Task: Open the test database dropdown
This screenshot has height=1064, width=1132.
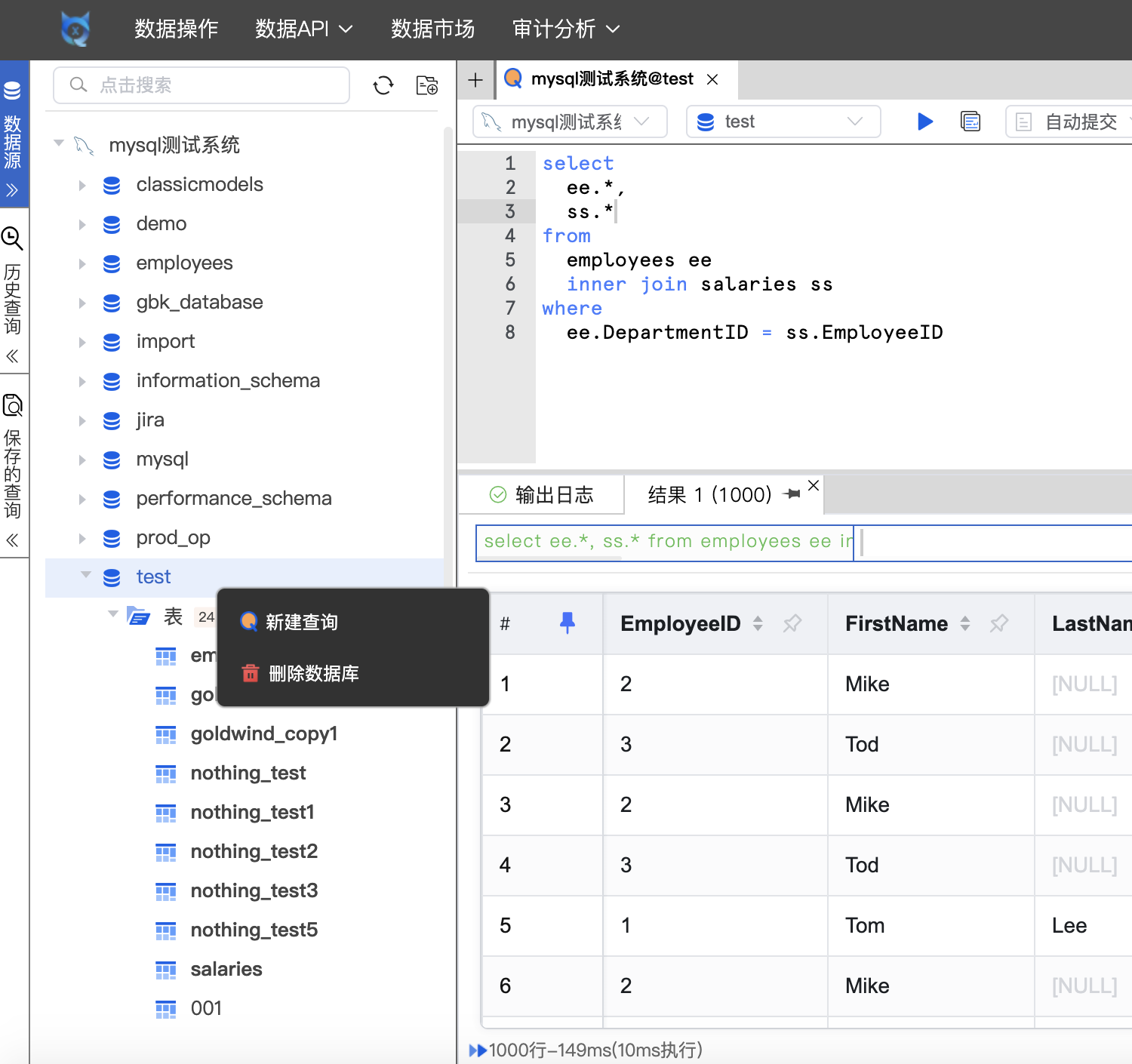Action: [783, 121]
